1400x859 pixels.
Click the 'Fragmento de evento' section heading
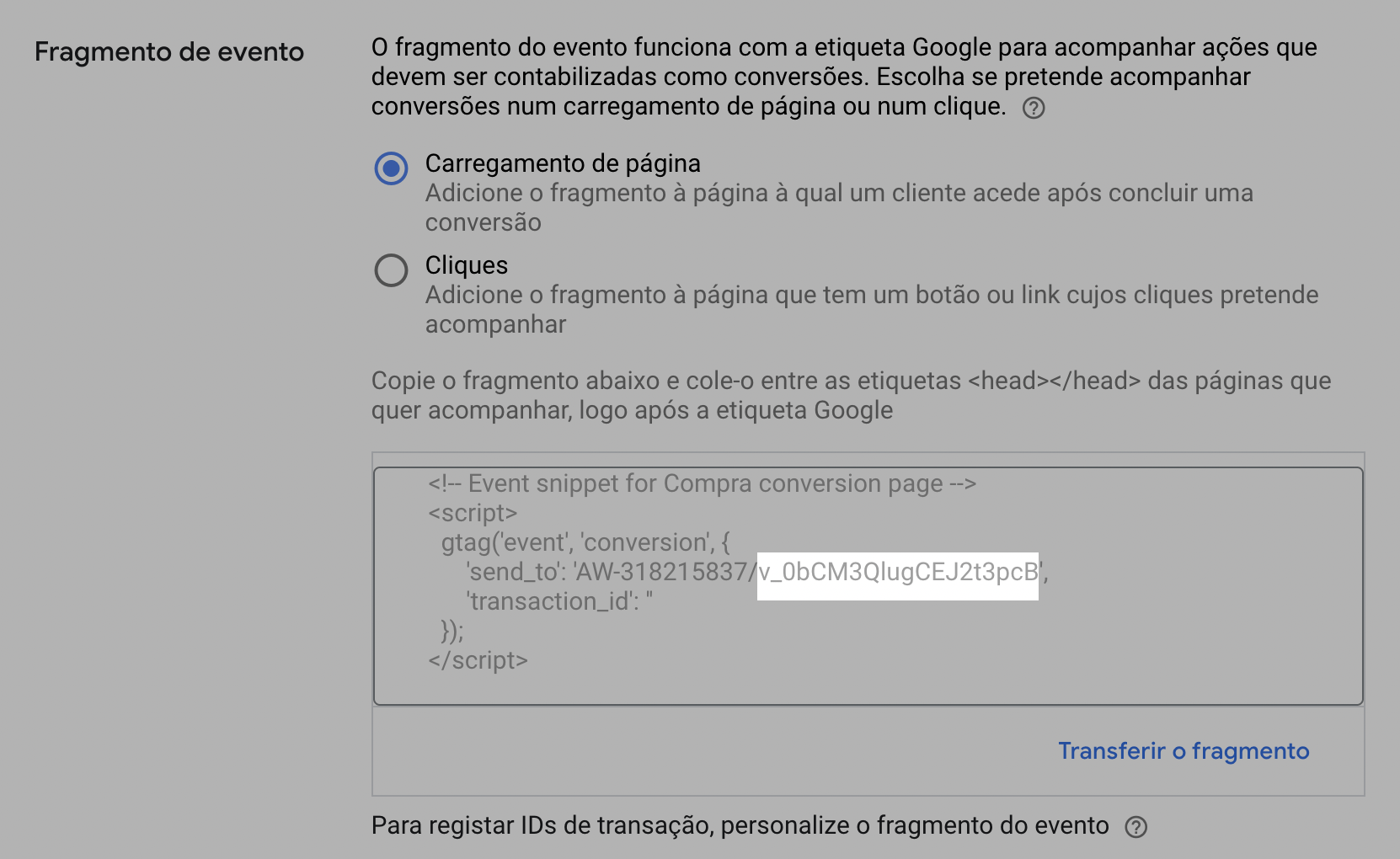[169, 52]
